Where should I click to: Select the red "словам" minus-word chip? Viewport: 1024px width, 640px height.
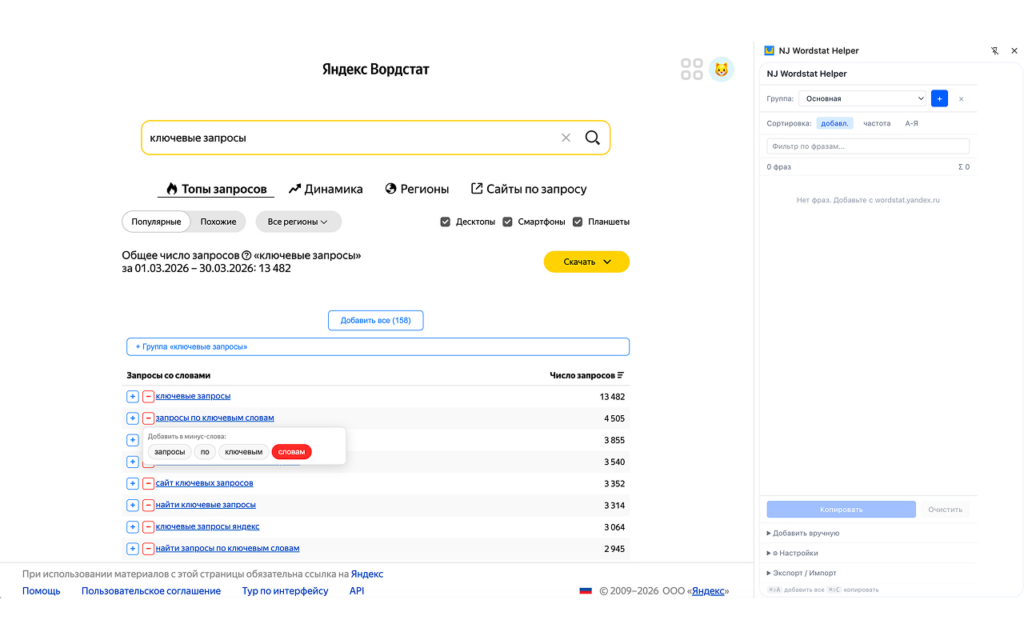291,452
